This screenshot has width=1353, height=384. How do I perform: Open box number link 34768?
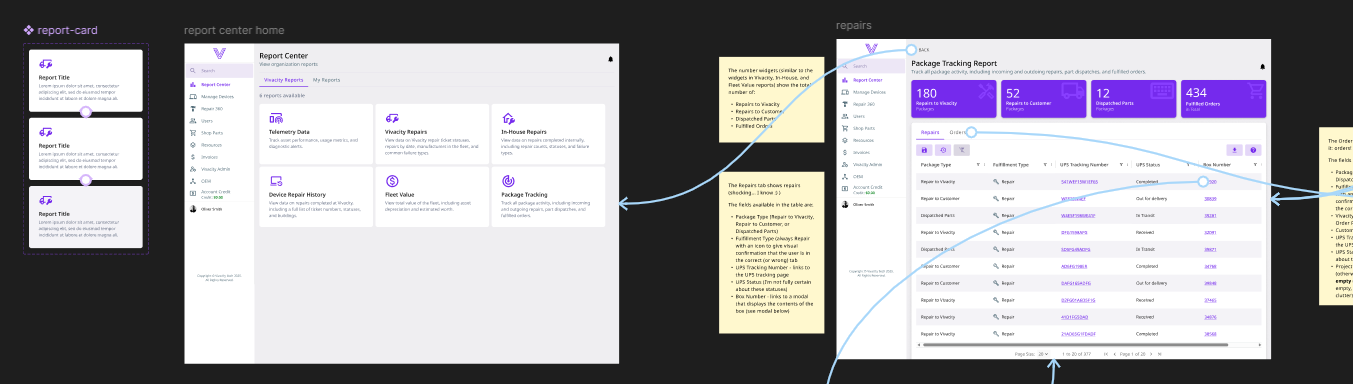point(1210,266)
